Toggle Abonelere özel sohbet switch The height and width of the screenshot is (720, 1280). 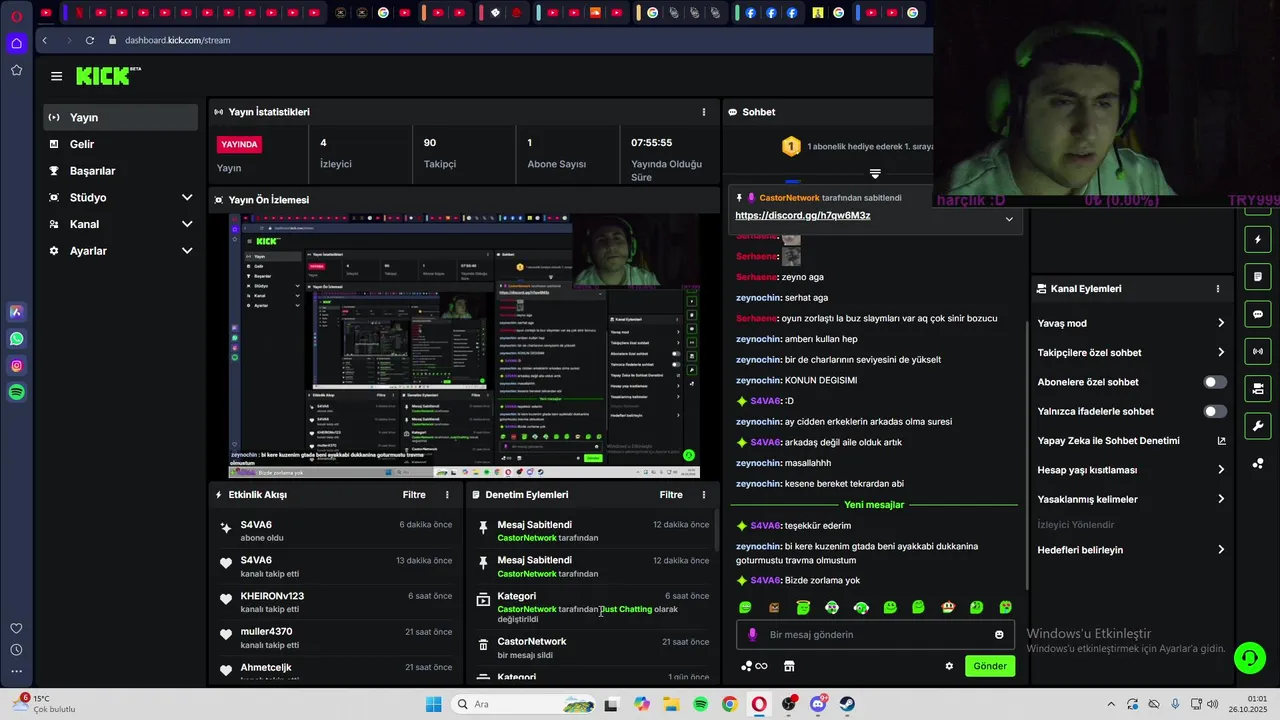[1215, 382]
